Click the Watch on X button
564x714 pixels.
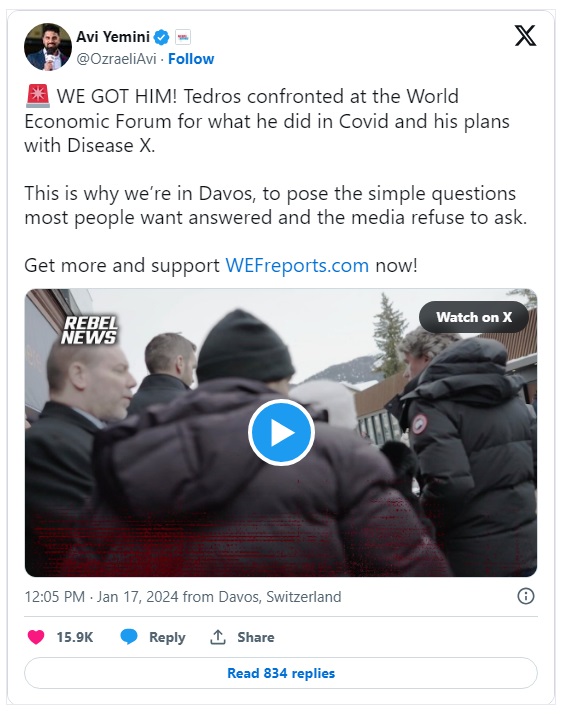tap(474, 317)
